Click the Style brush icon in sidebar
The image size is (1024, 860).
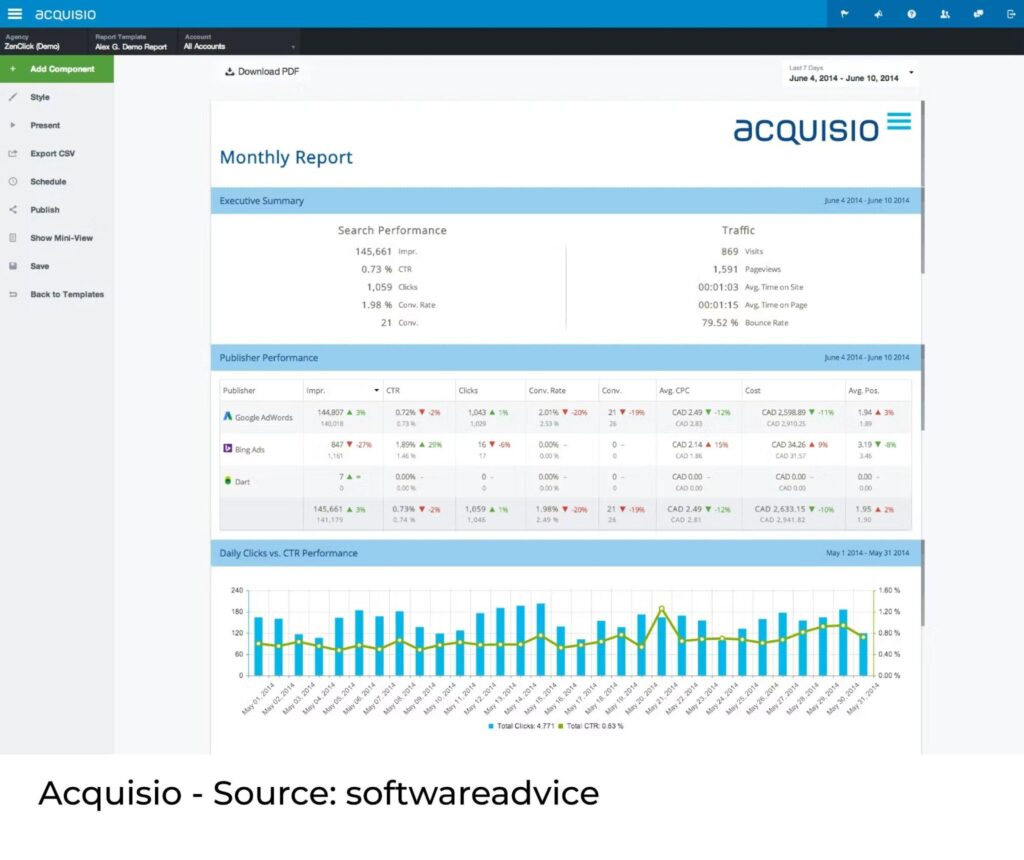[12, 97]
